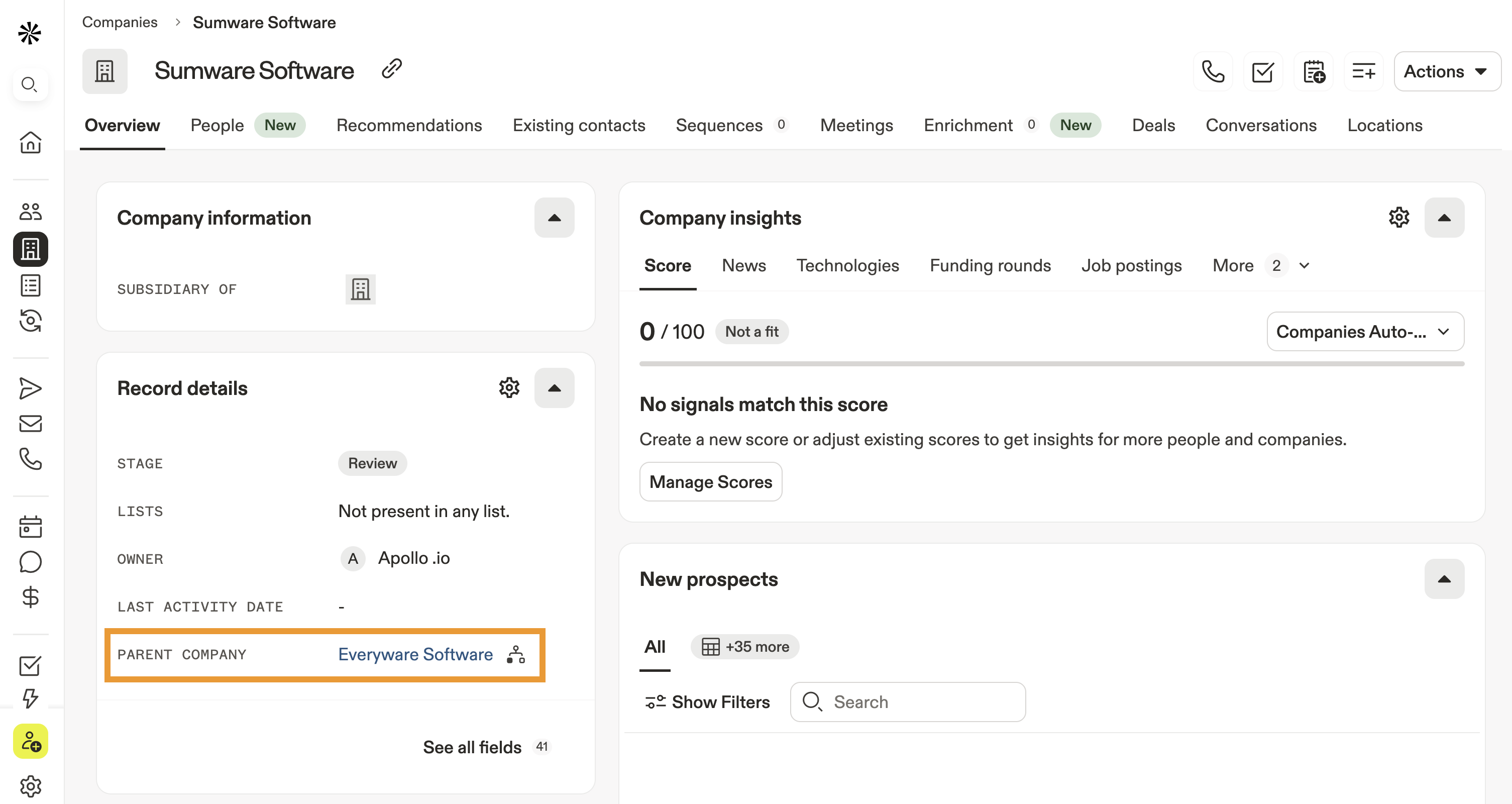
Task: Select the Funding rounds insights tab
Action: pyautogui.click(x=990, y=265)
